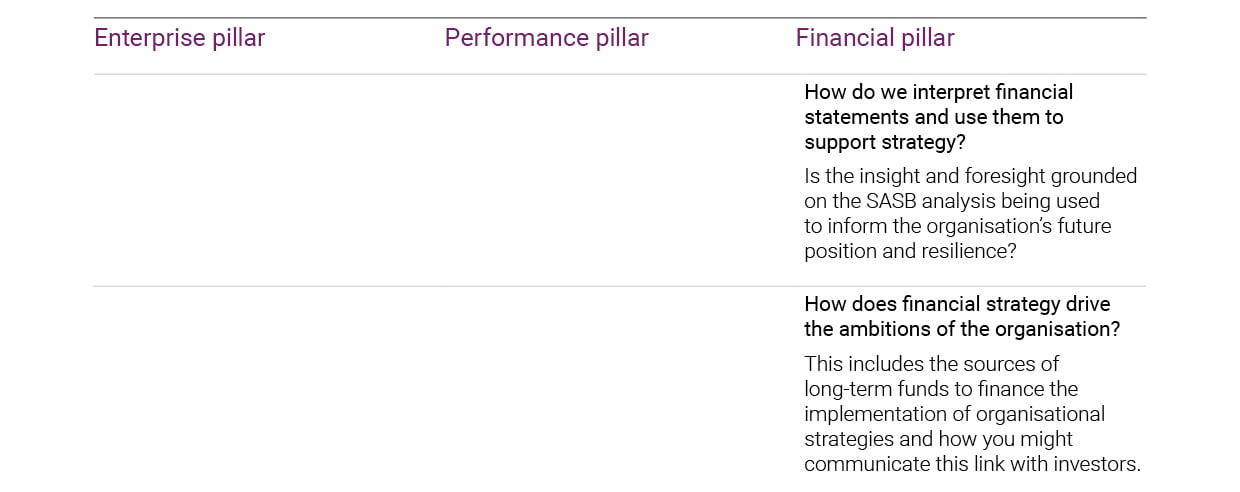
Task: Click the text line 'support strategy?'
Action: (884, 142)
